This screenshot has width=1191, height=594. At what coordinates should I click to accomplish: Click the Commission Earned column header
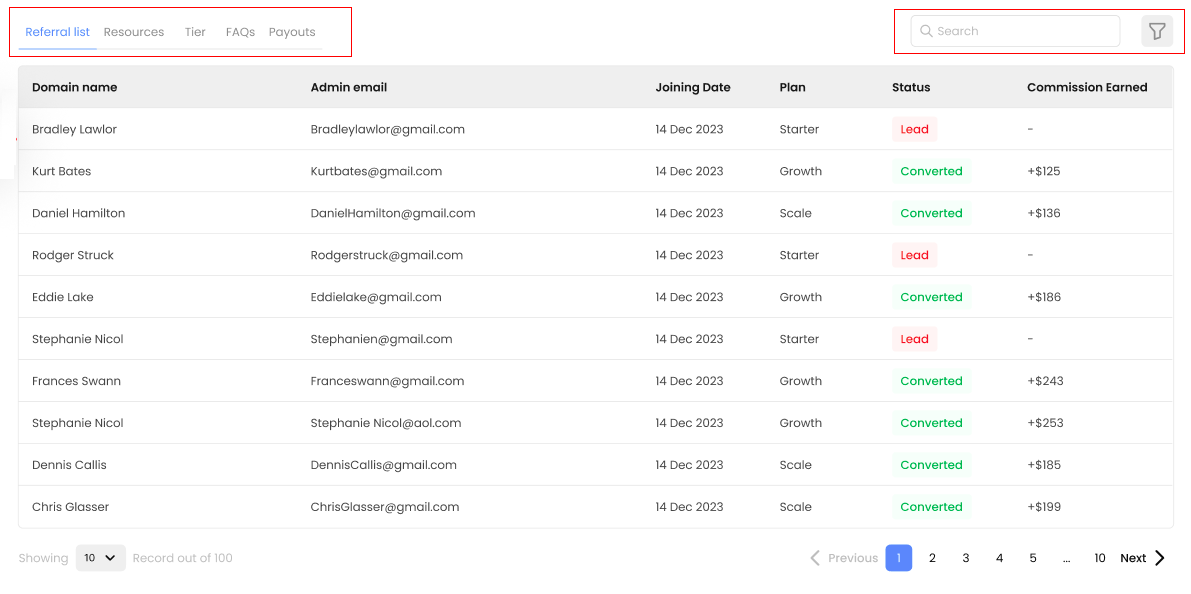pyautogui.click(x=1086, y=87)
